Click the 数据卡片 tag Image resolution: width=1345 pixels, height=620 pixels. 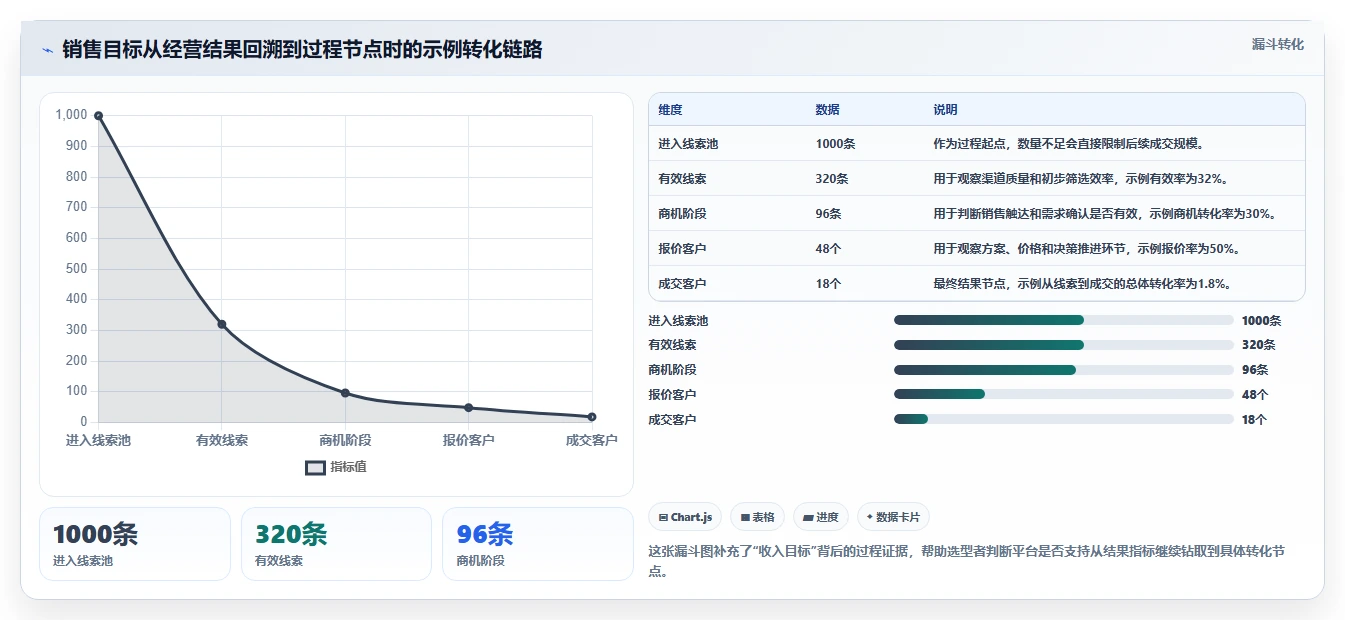tap(893, 517)
